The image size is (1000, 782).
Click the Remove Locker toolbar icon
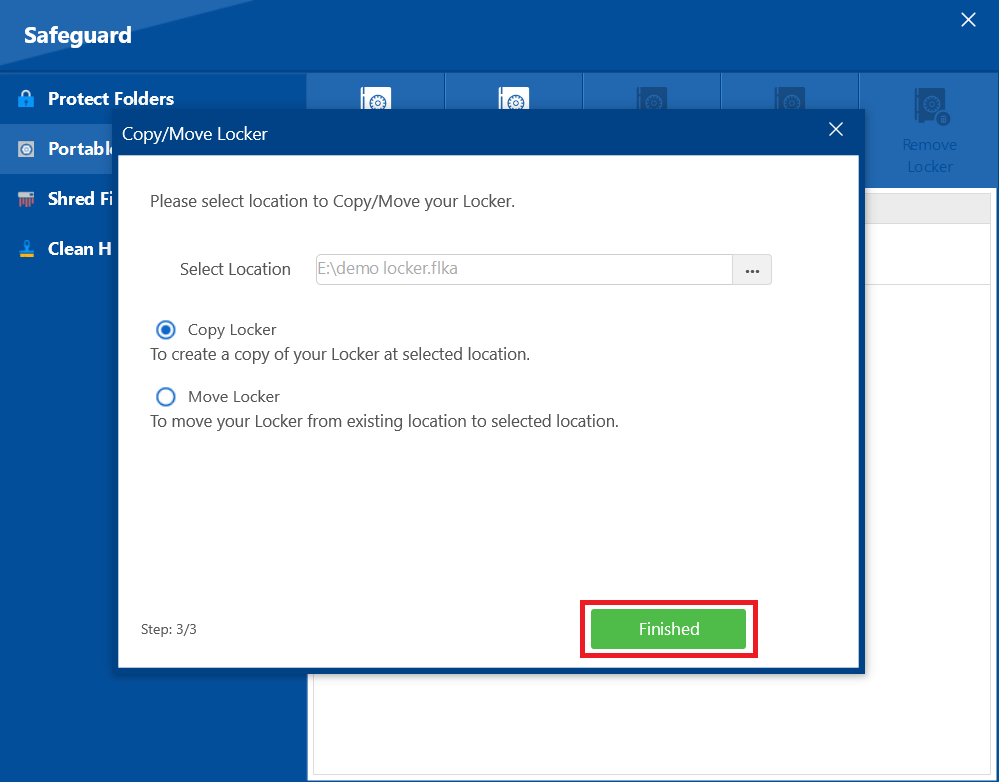(x=930, y=105)
